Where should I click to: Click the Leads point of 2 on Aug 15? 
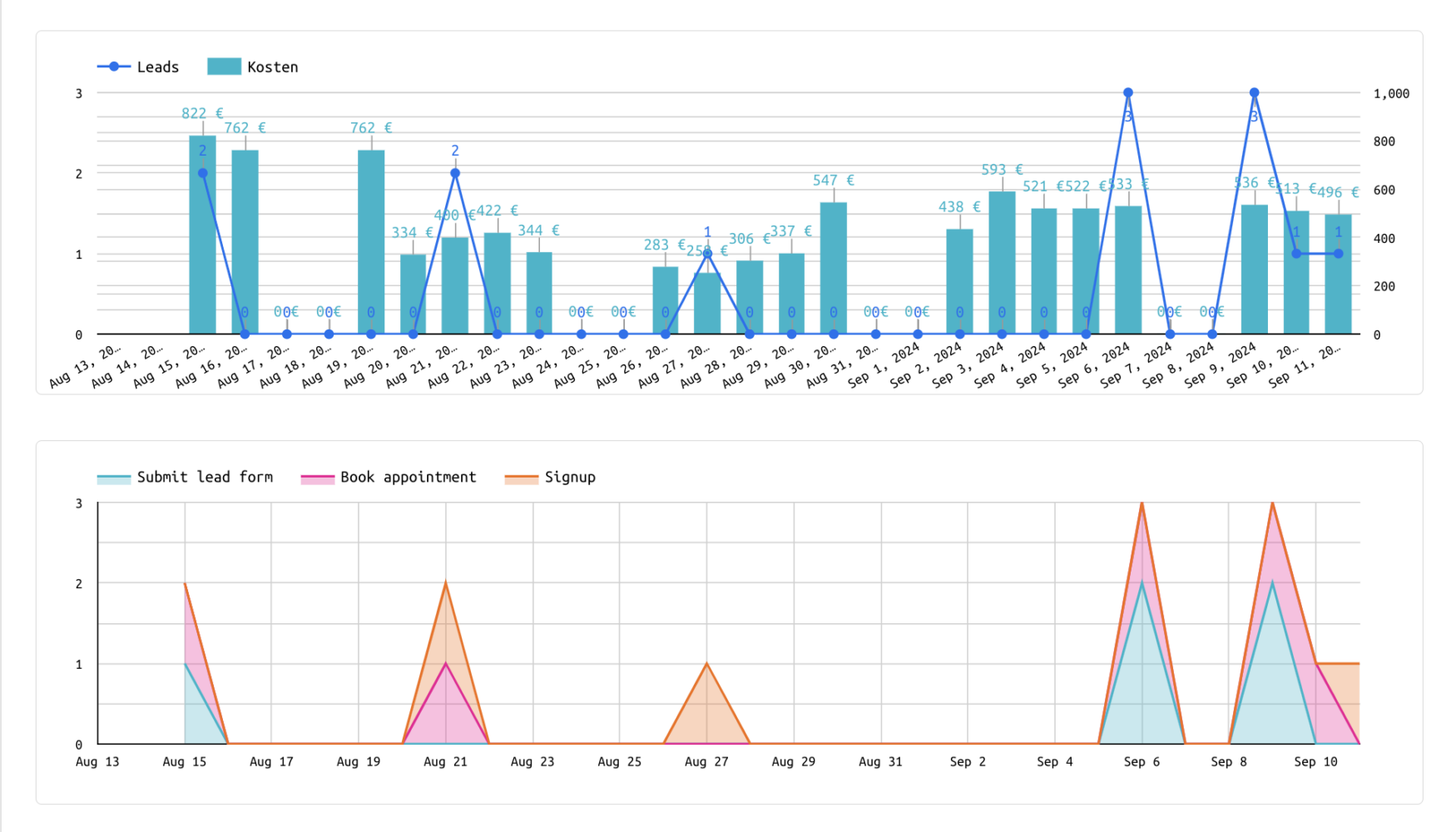pyautogui.click(x=202, y=174)
